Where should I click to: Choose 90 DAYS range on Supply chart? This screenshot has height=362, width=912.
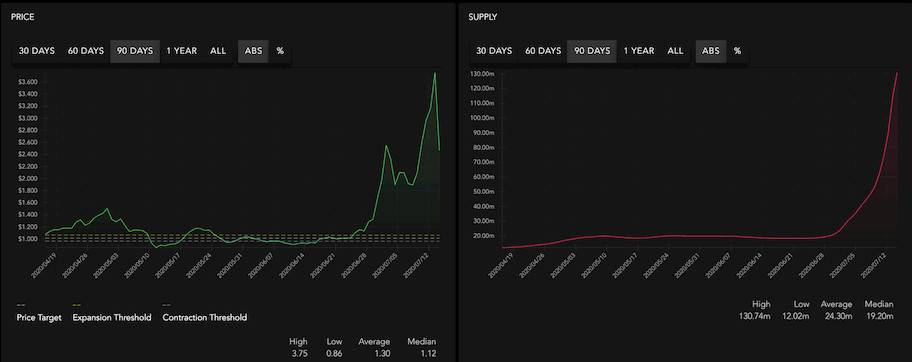point(593,51)
